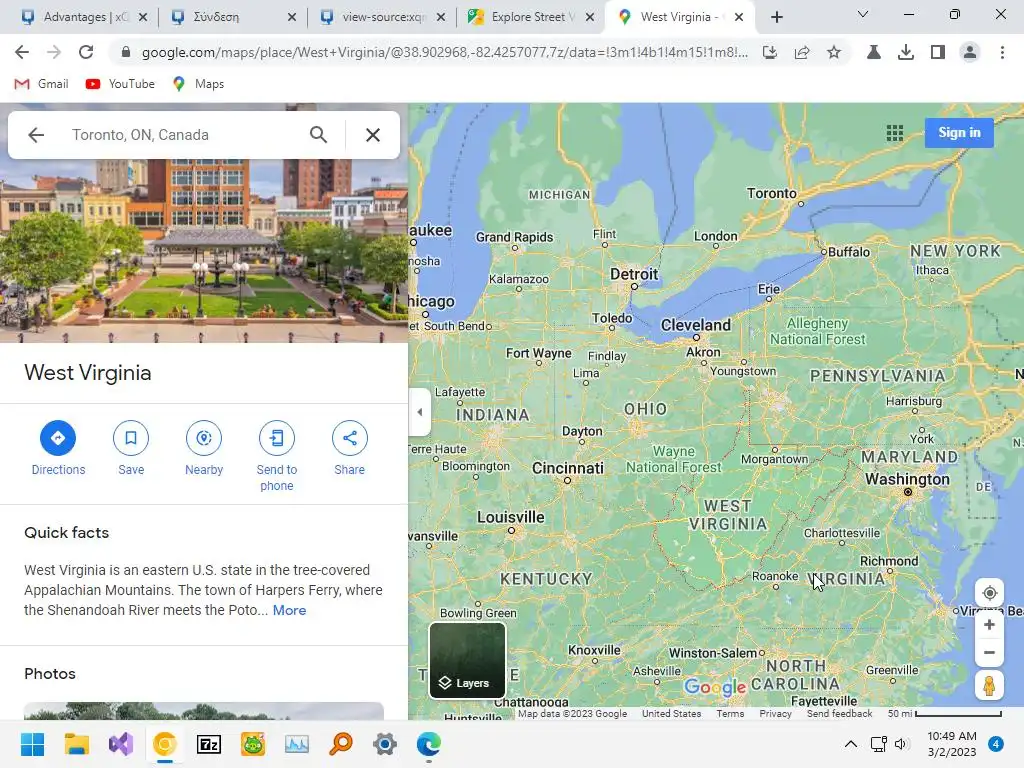Open the 7-Zip taskbar icon
Screen dimensions: 1024x768
209,744
